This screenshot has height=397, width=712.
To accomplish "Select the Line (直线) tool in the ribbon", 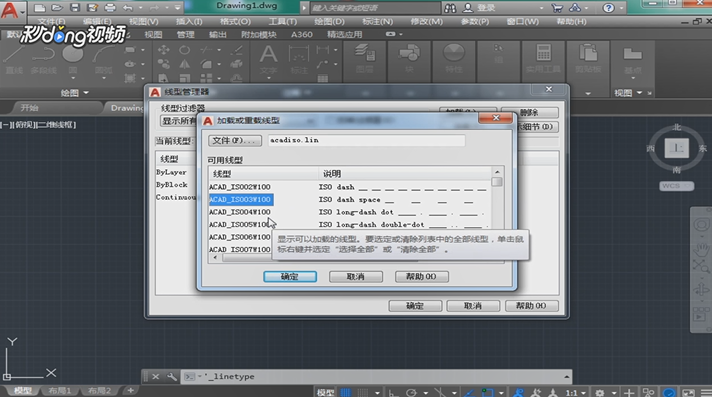I will pos(14,60).
